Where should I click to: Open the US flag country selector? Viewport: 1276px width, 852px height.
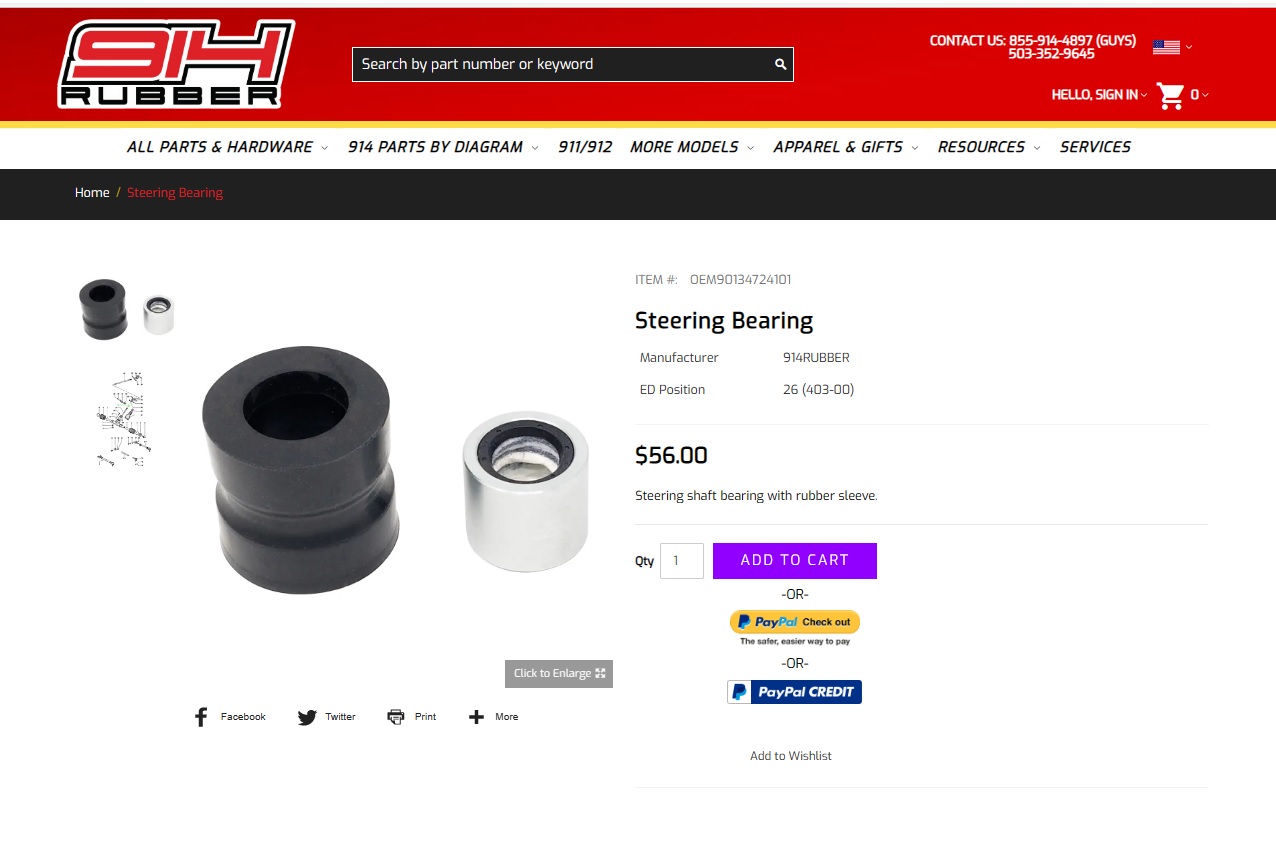coord(1166,47)
